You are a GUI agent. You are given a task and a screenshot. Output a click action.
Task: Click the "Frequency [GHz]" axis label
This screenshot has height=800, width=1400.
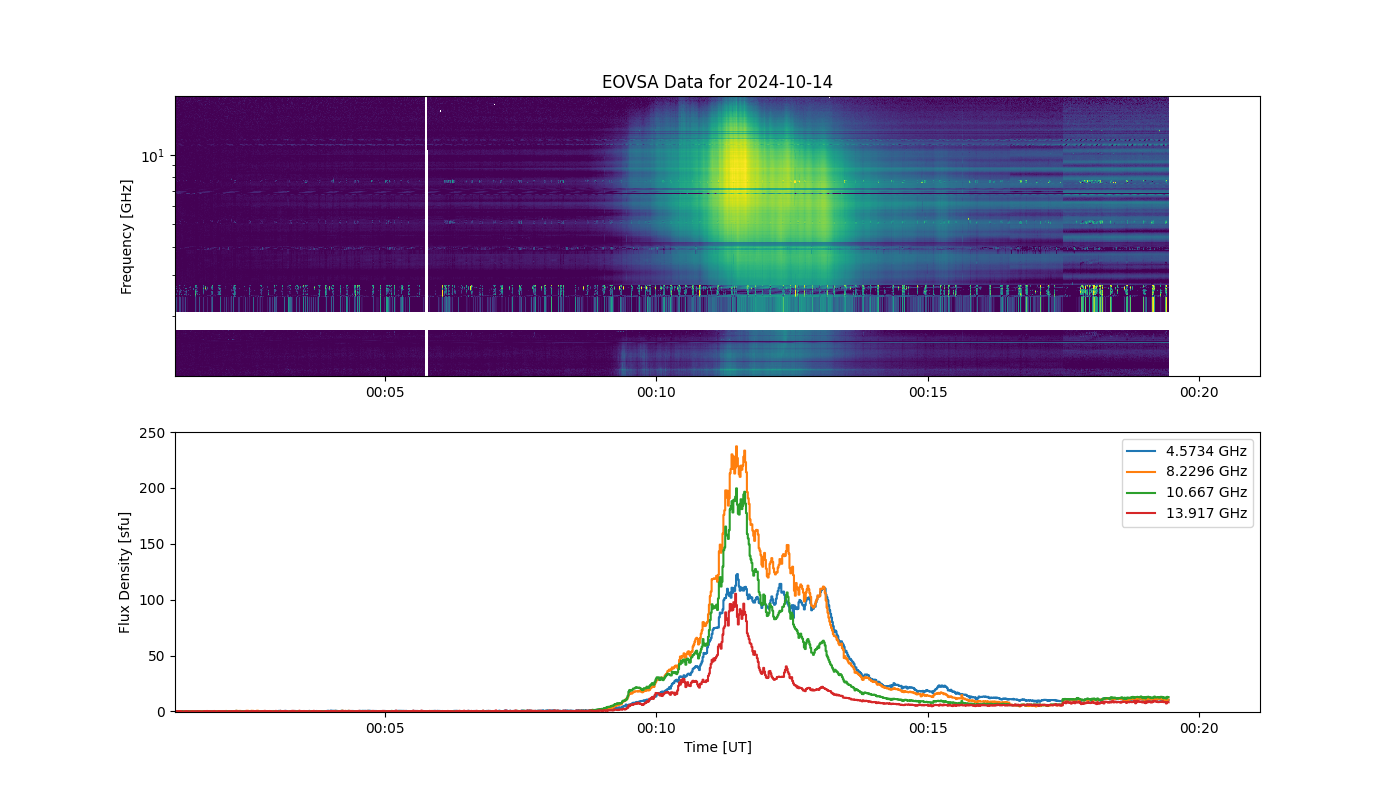[126, 236]
